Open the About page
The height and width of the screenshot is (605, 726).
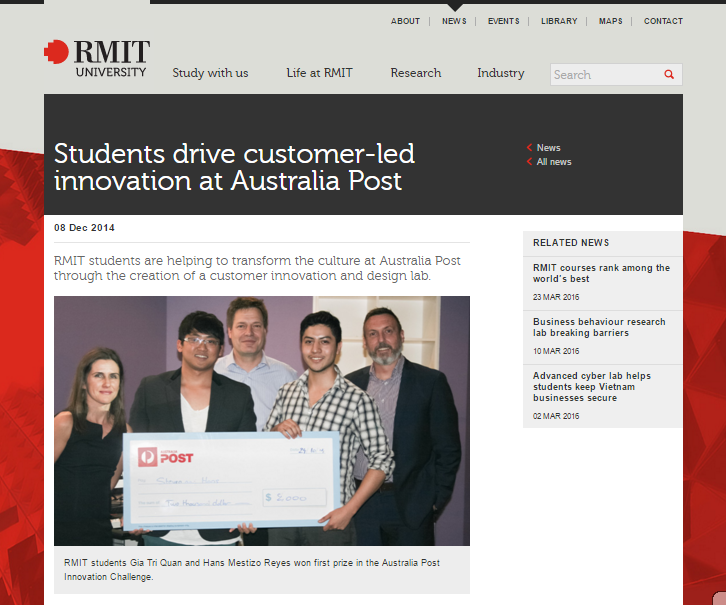[x=405, y=21]
